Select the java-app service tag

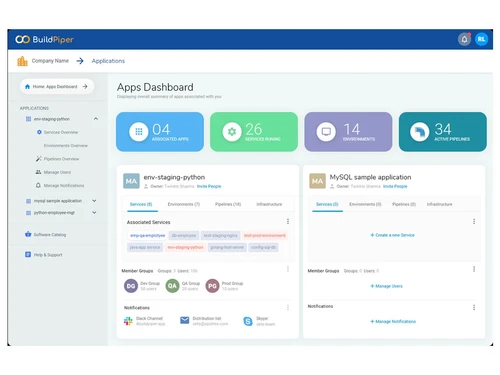click(x=145, y=247)
